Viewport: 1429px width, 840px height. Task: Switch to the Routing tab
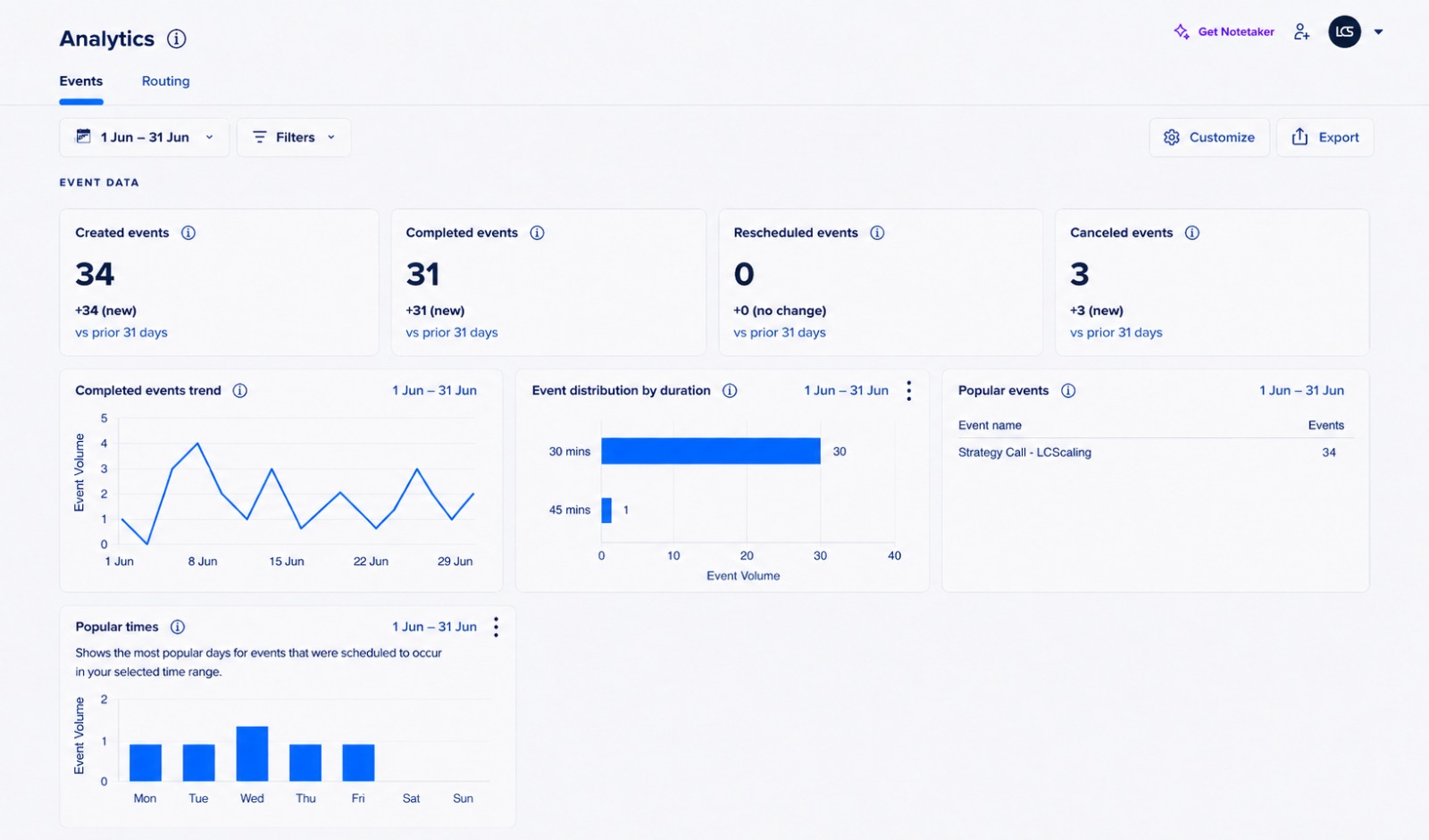(165, 81)
